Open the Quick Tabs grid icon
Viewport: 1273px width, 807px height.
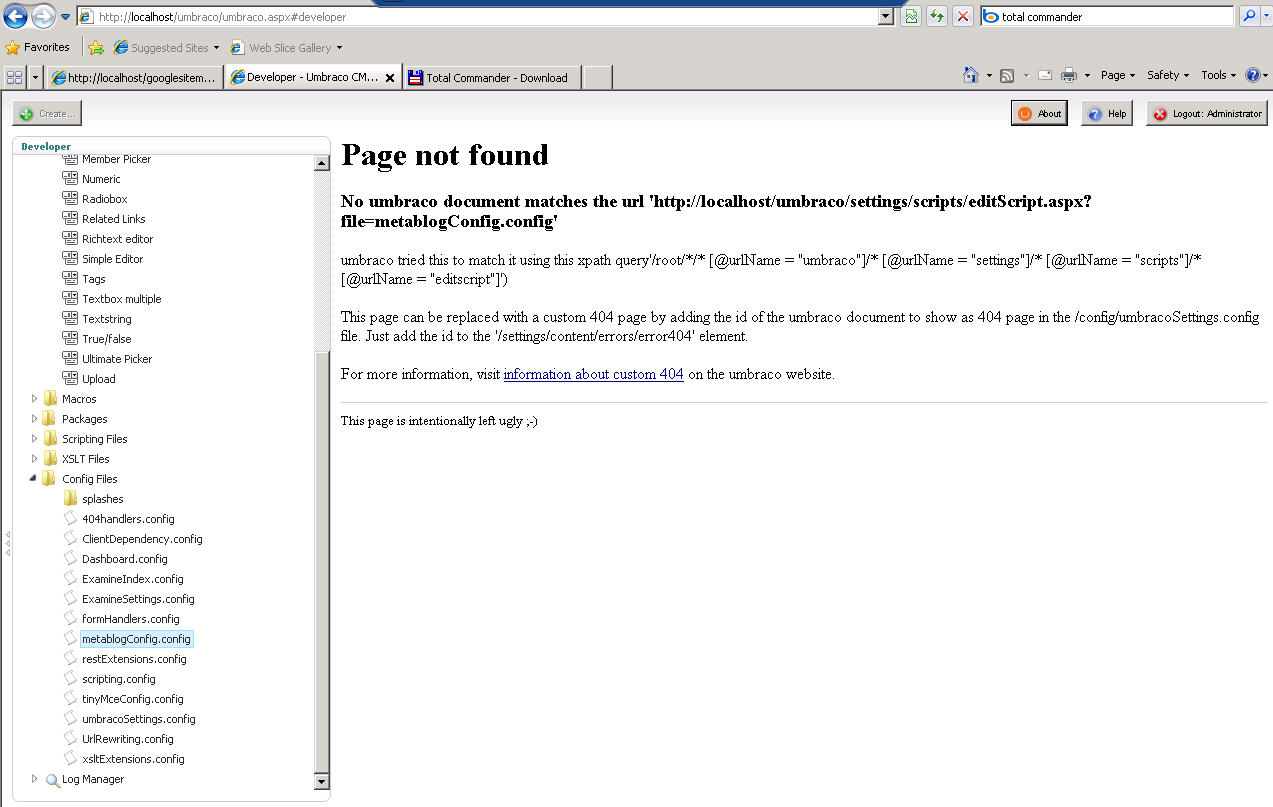[x=14, y=77]
